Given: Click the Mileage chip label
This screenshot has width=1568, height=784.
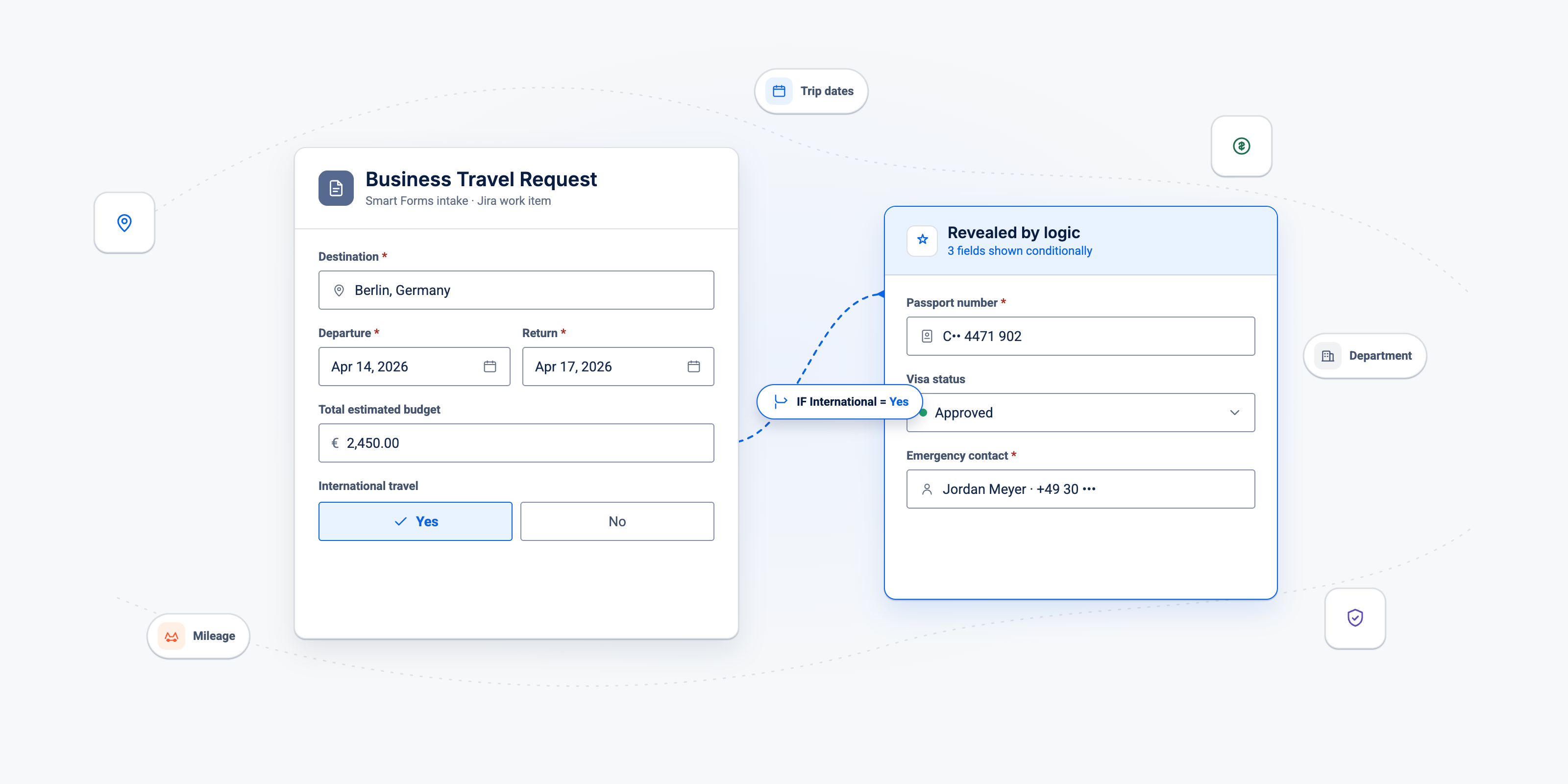Looking at the screenshot, I should tap(214, 636).
